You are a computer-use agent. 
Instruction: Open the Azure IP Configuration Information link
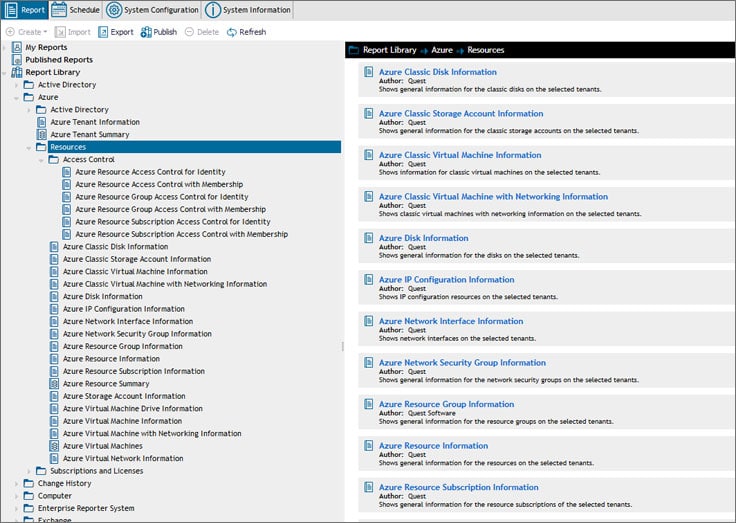point(446,280)
